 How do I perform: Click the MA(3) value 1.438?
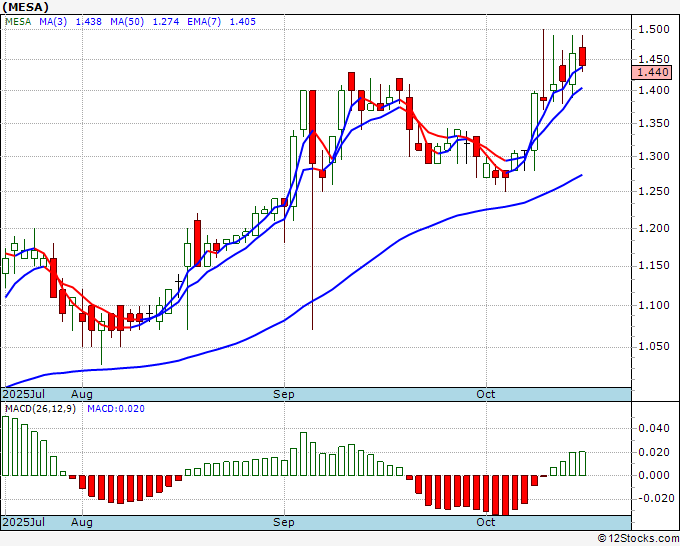(88, 22)
